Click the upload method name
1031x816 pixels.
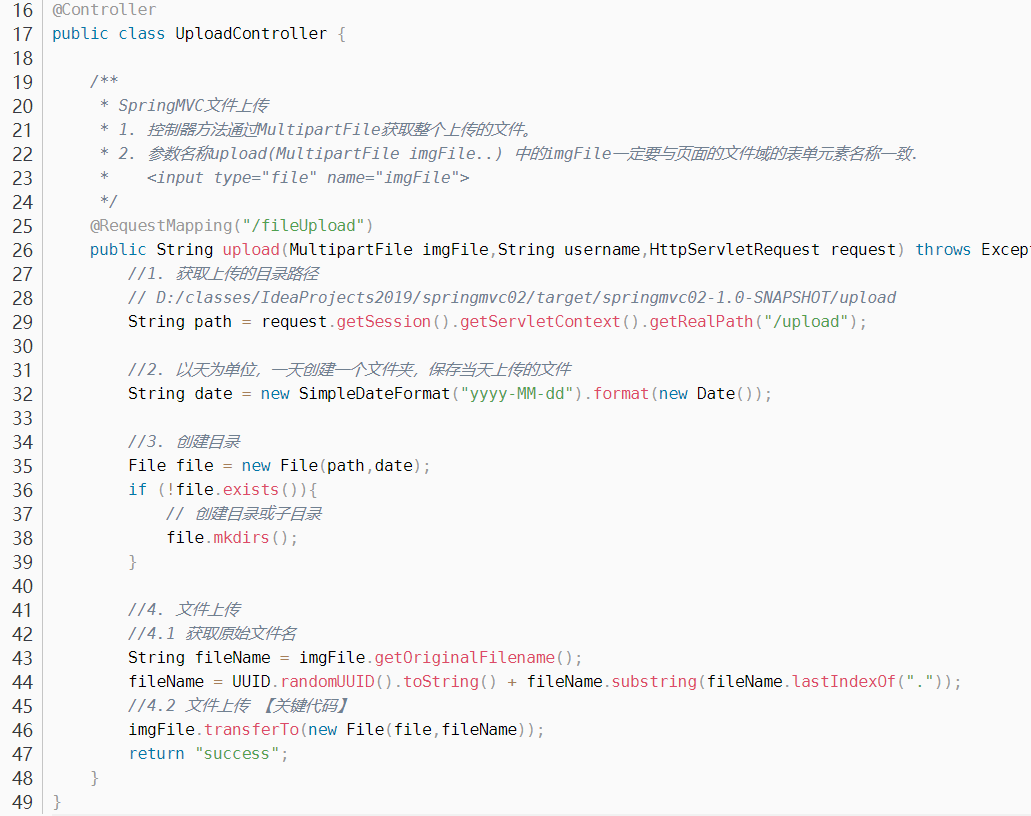coord(251,250)
